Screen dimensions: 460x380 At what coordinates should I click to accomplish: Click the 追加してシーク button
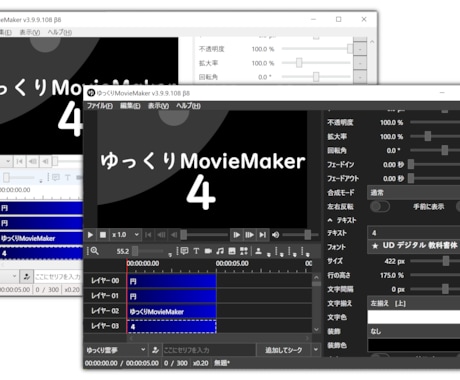pyautogui.click(x=284, y=350)
